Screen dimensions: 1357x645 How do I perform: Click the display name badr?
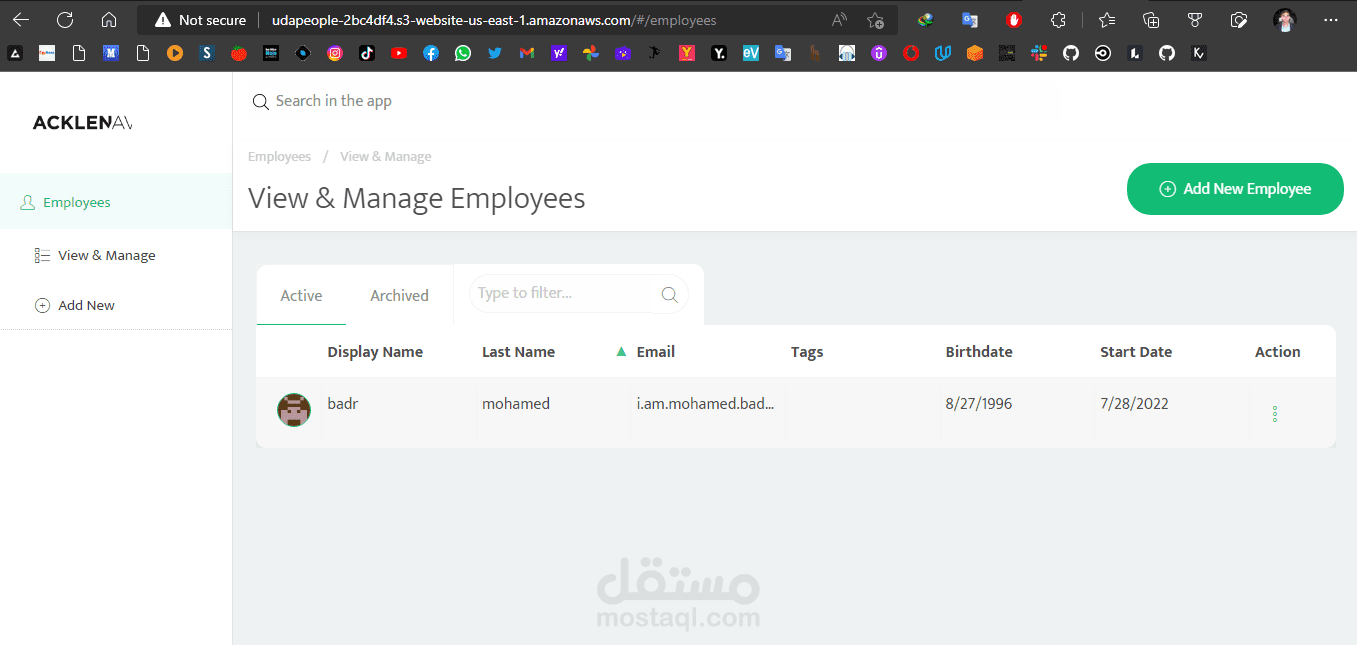343,404
